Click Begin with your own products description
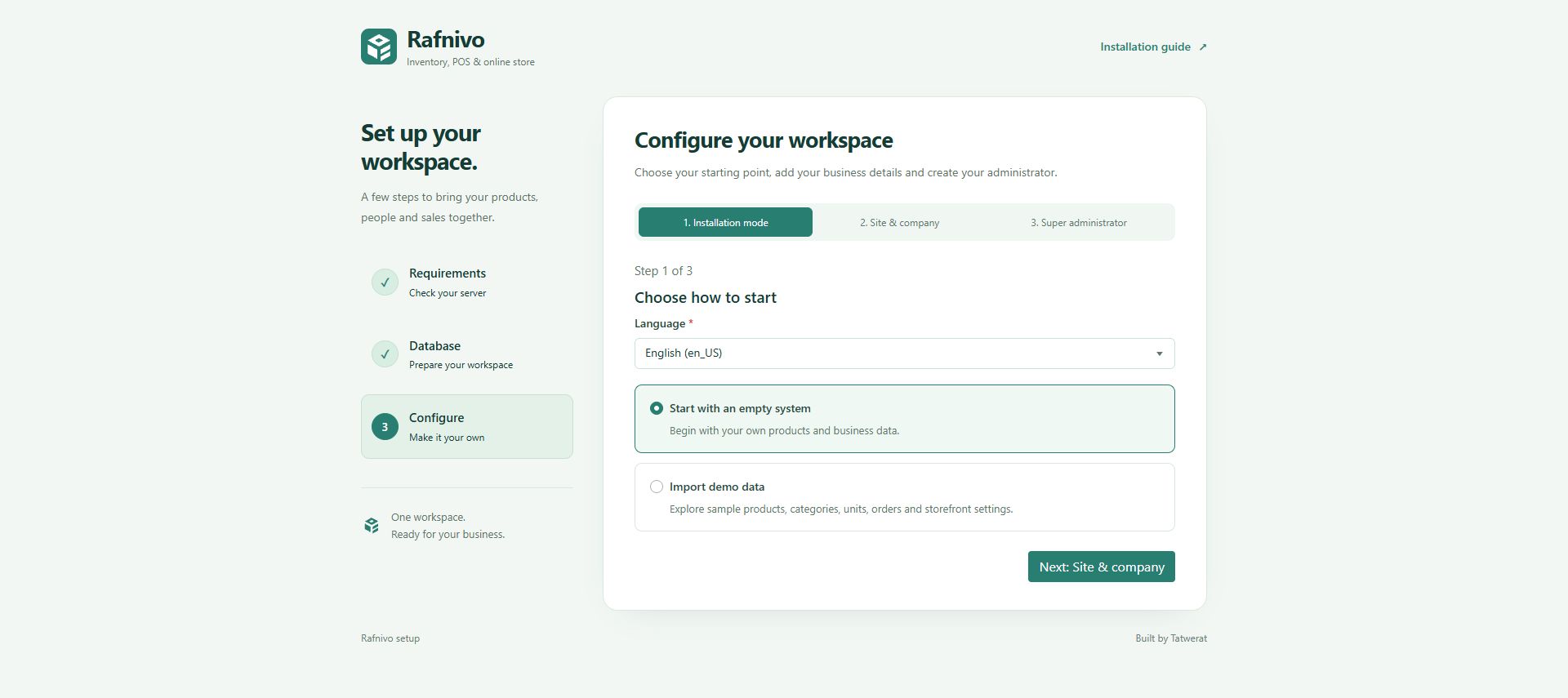This screenshot has width=1568, height=698. 784,430
